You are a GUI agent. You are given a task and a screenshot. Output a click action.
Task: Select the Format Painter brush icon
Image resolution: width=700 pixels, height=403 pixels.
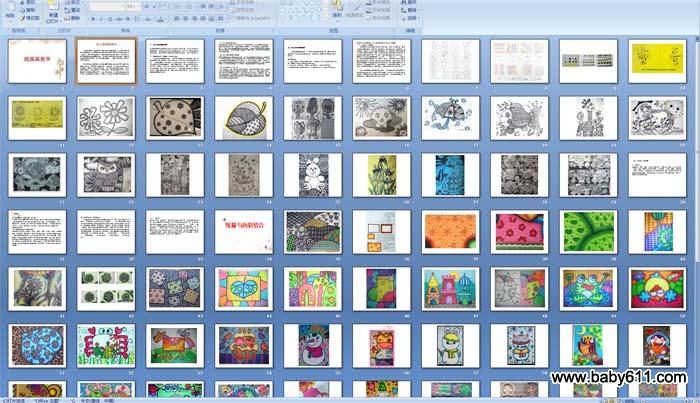click(22, 18)
